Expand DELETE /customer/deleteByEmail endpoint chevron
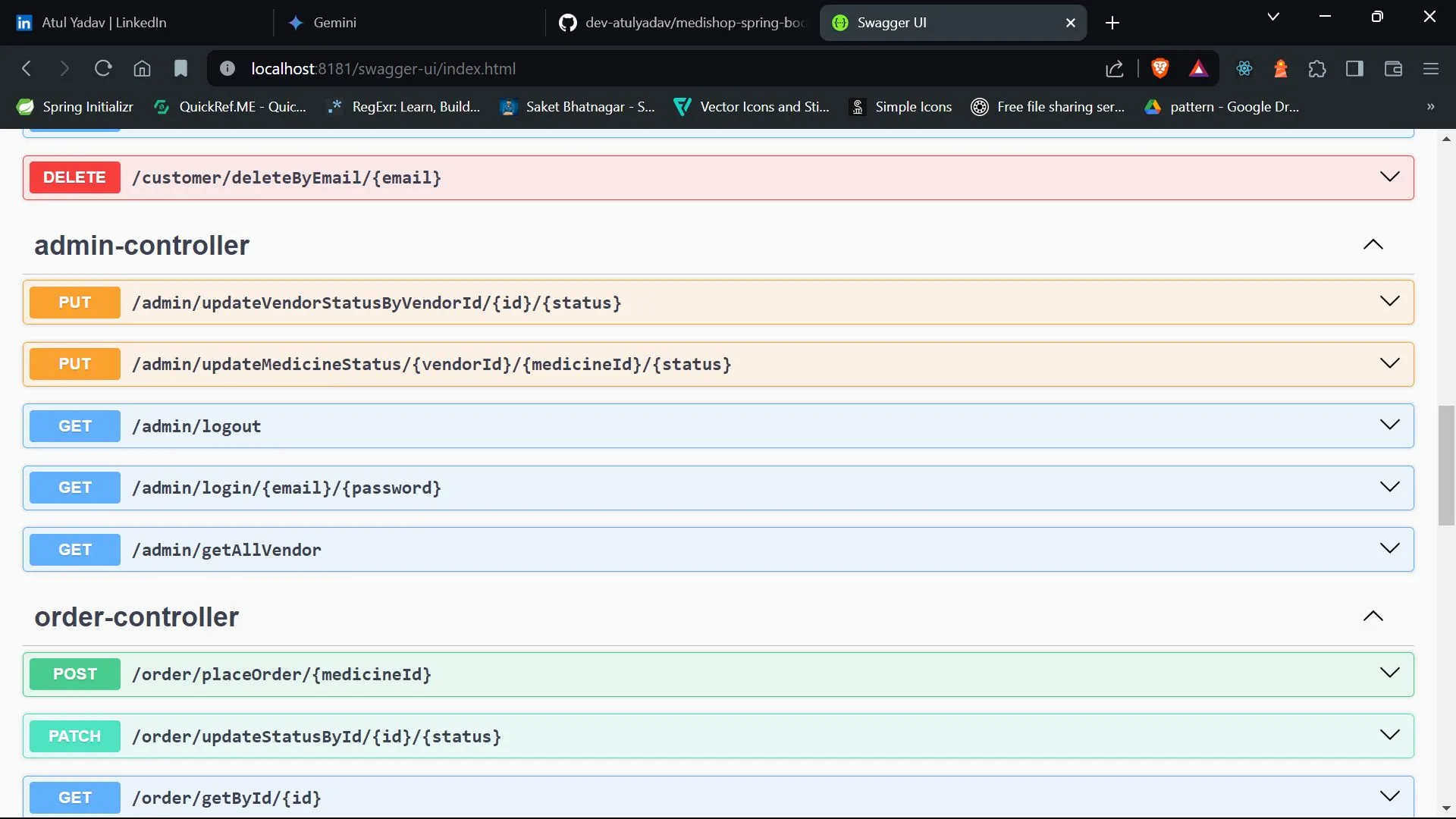Image resolution: width=1456 pixels, height=819 pixels. tap(1389, 177)
